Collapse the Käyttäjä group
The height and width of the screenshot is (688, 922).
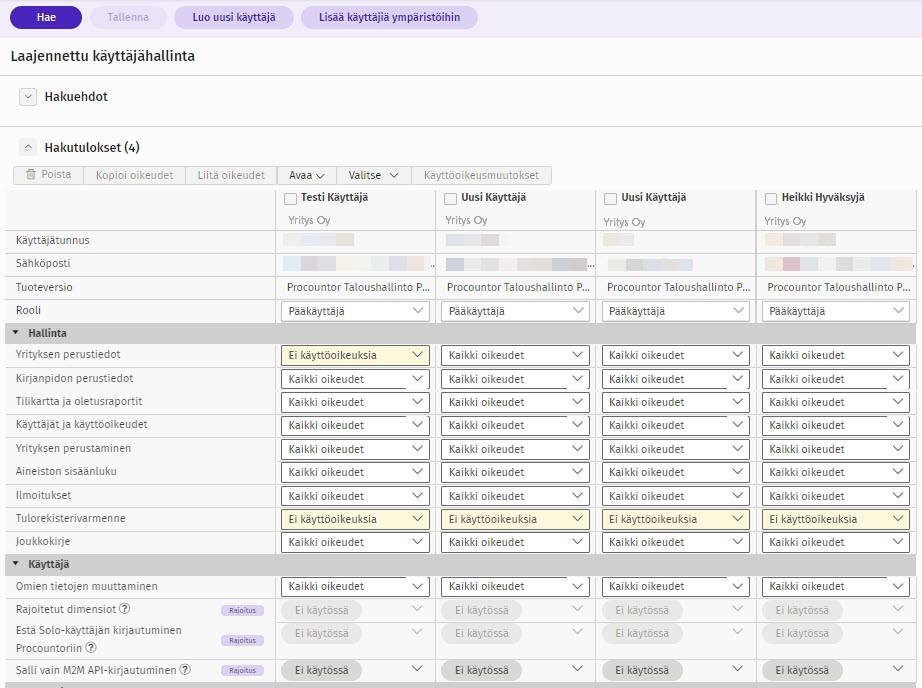(x=16, y=564)
